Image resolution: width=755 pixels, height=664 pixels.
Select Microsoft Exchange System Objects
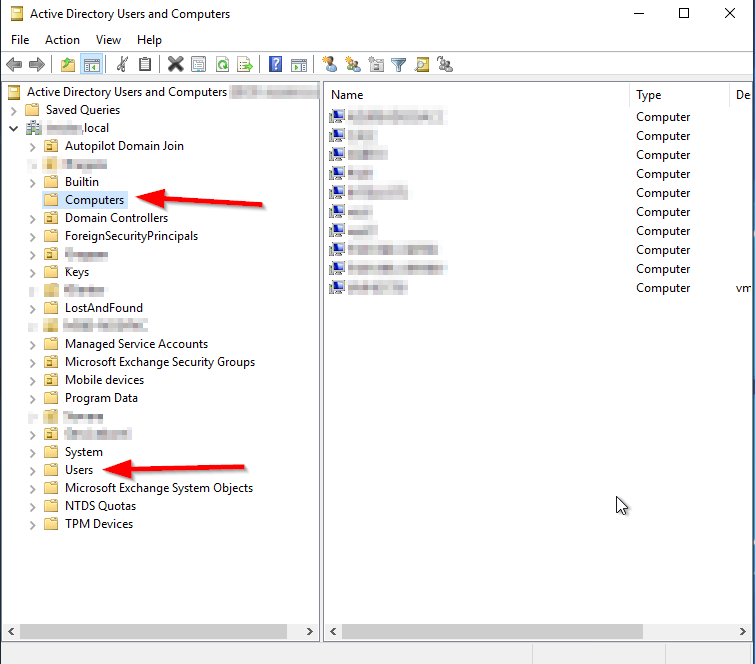pyautogui.click(x=159, y=488)
